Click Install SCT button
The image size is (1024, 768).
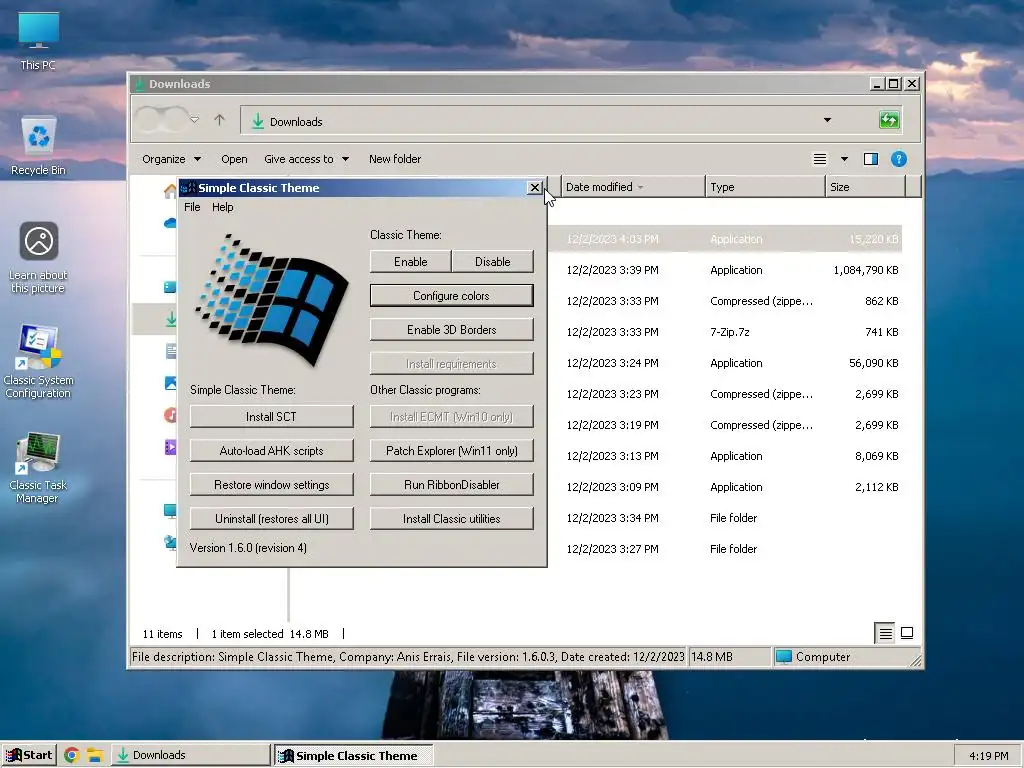point(271,417)
